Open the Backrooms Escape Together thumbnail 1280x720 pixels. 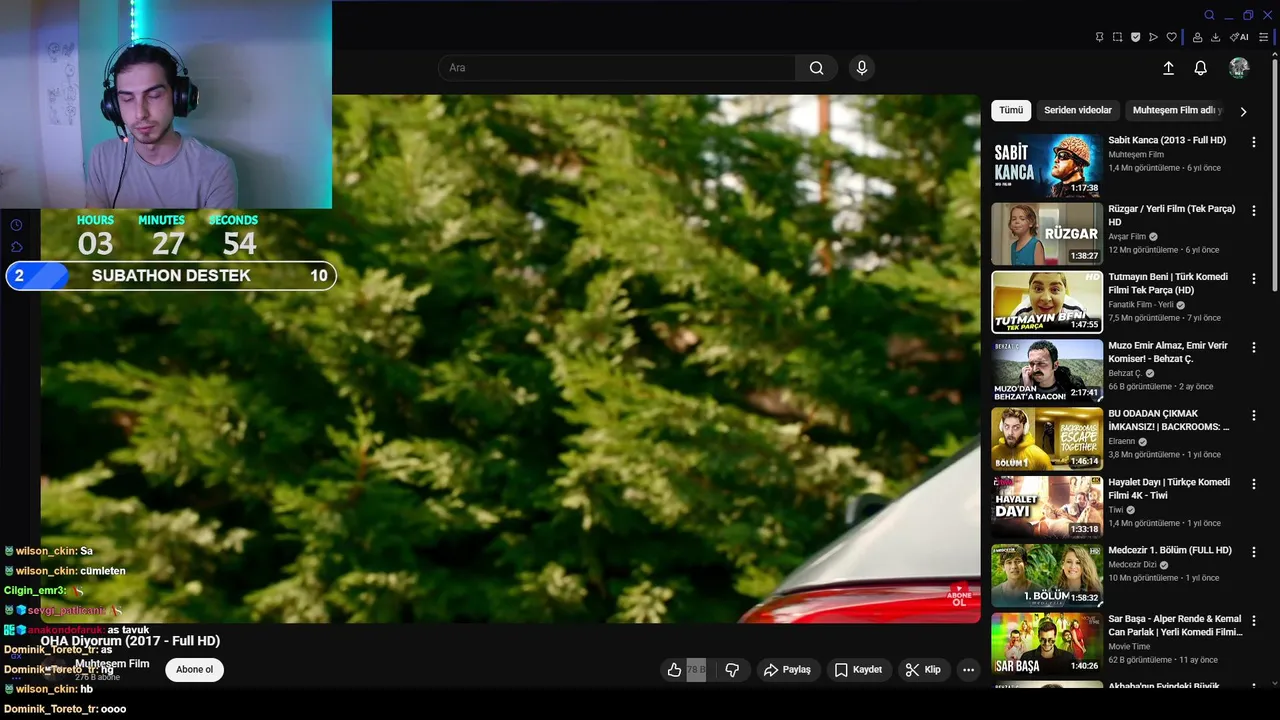(x=1047, y=438)
